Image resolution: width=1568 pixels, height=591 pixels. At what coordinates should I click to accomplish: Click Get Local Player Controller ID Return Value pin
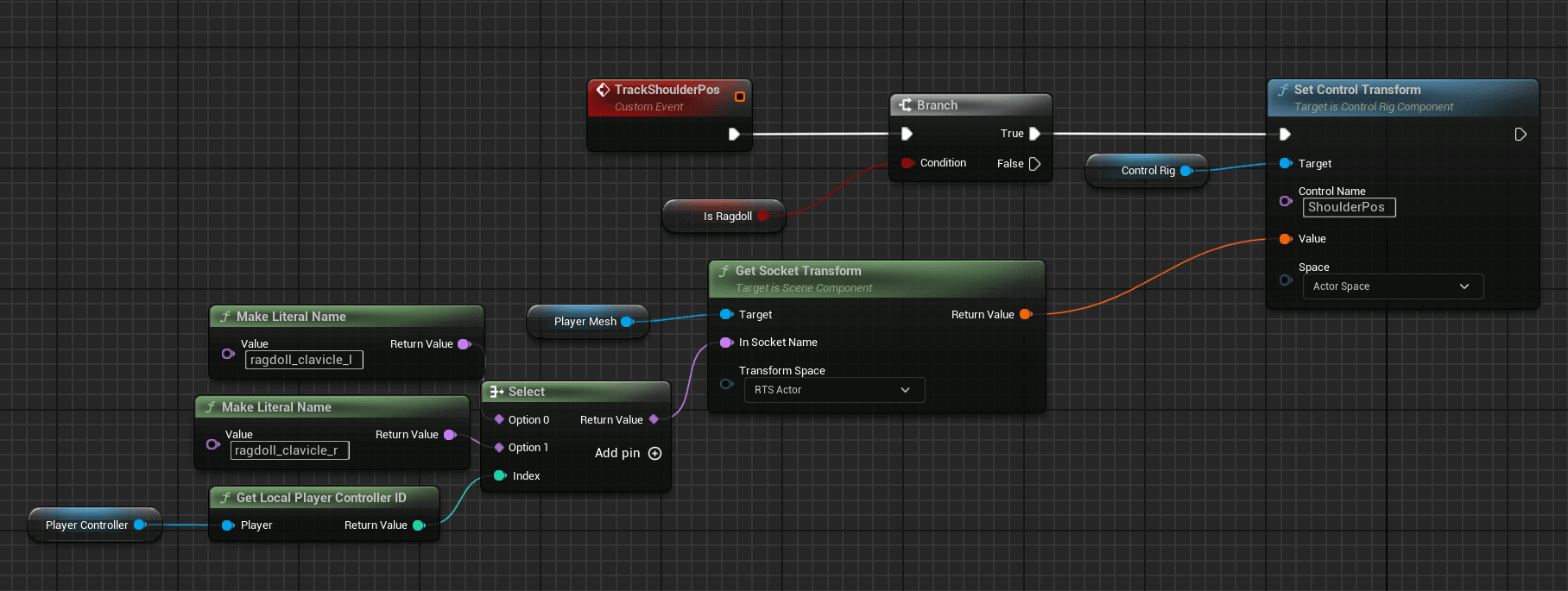(x=419, y=525)
